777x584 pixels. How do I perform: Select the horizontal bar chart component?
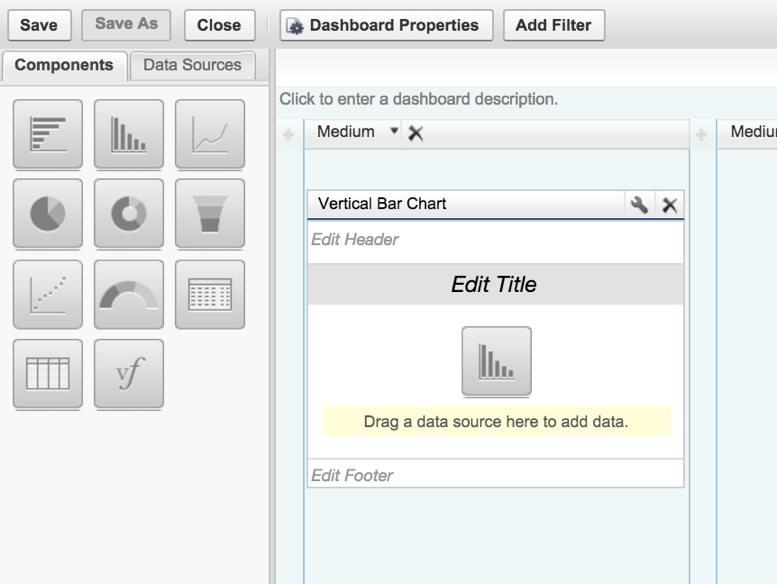[48, 133]
